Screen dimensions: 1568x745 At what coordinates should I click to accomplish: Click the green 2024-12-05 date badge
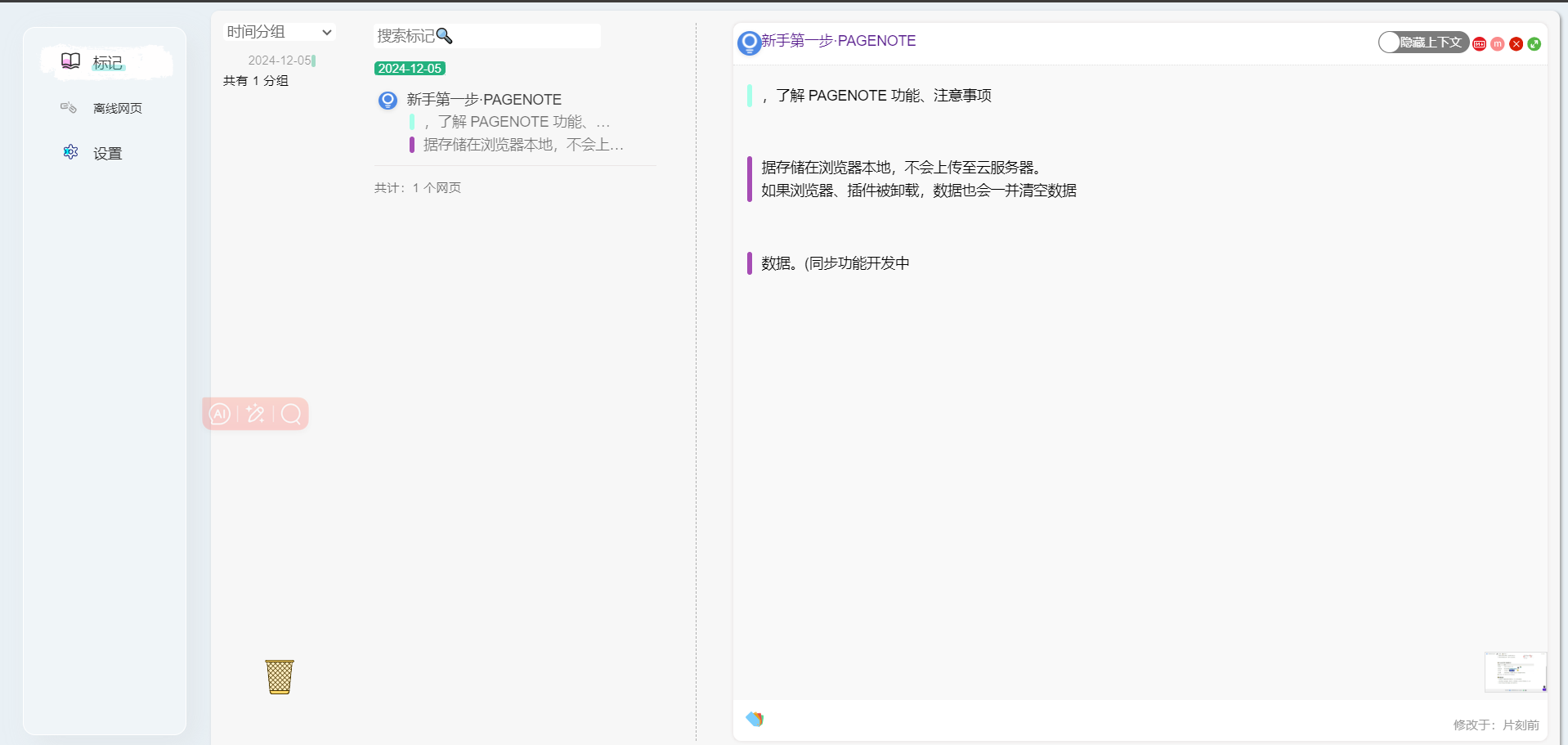[410, 69]
